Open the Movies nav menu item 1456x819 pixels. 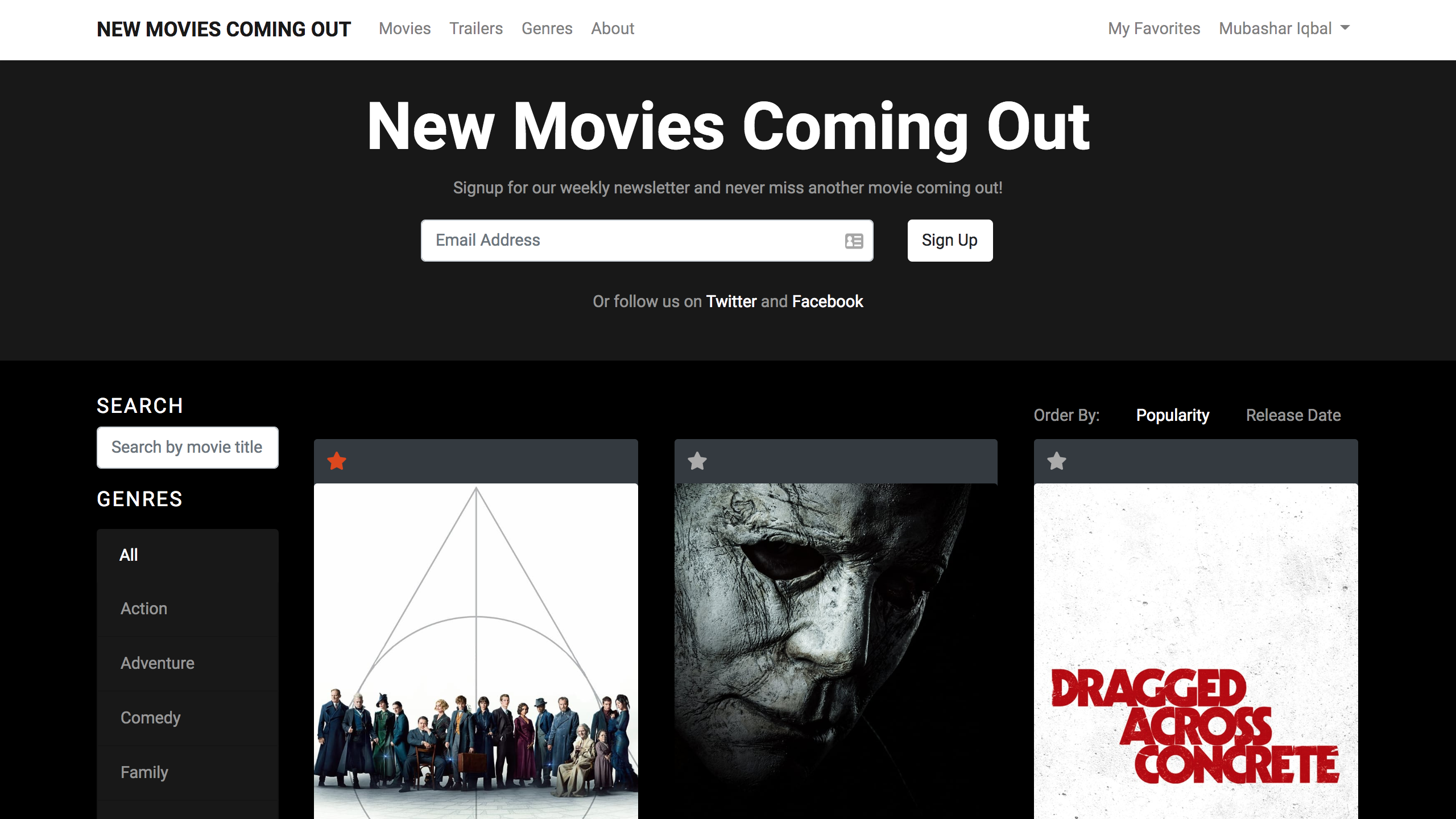coord(404,28)
